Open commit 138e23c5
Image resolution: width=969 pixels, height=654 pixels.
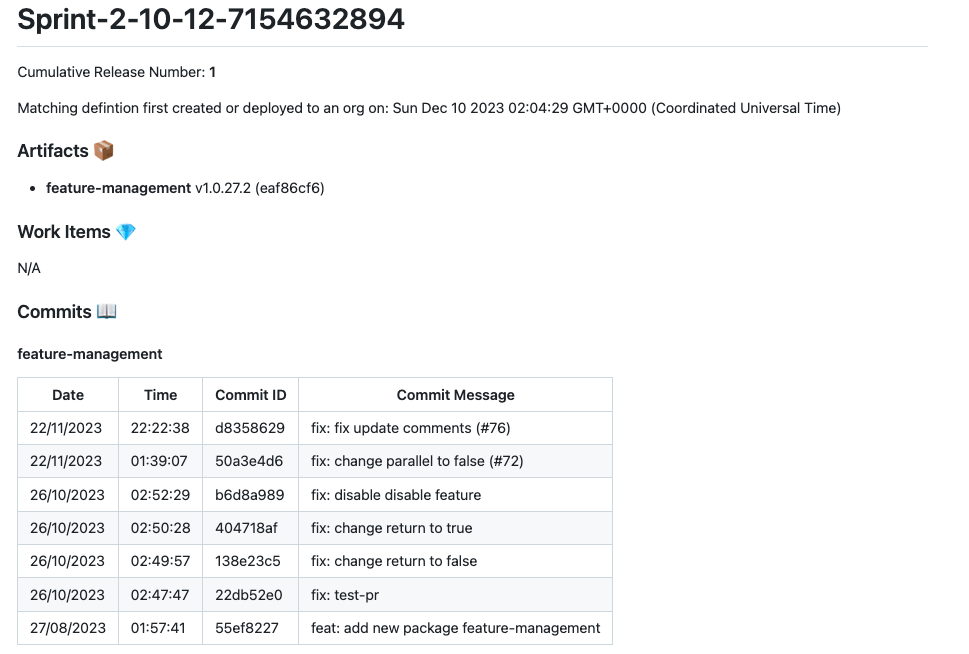(249, 561)
